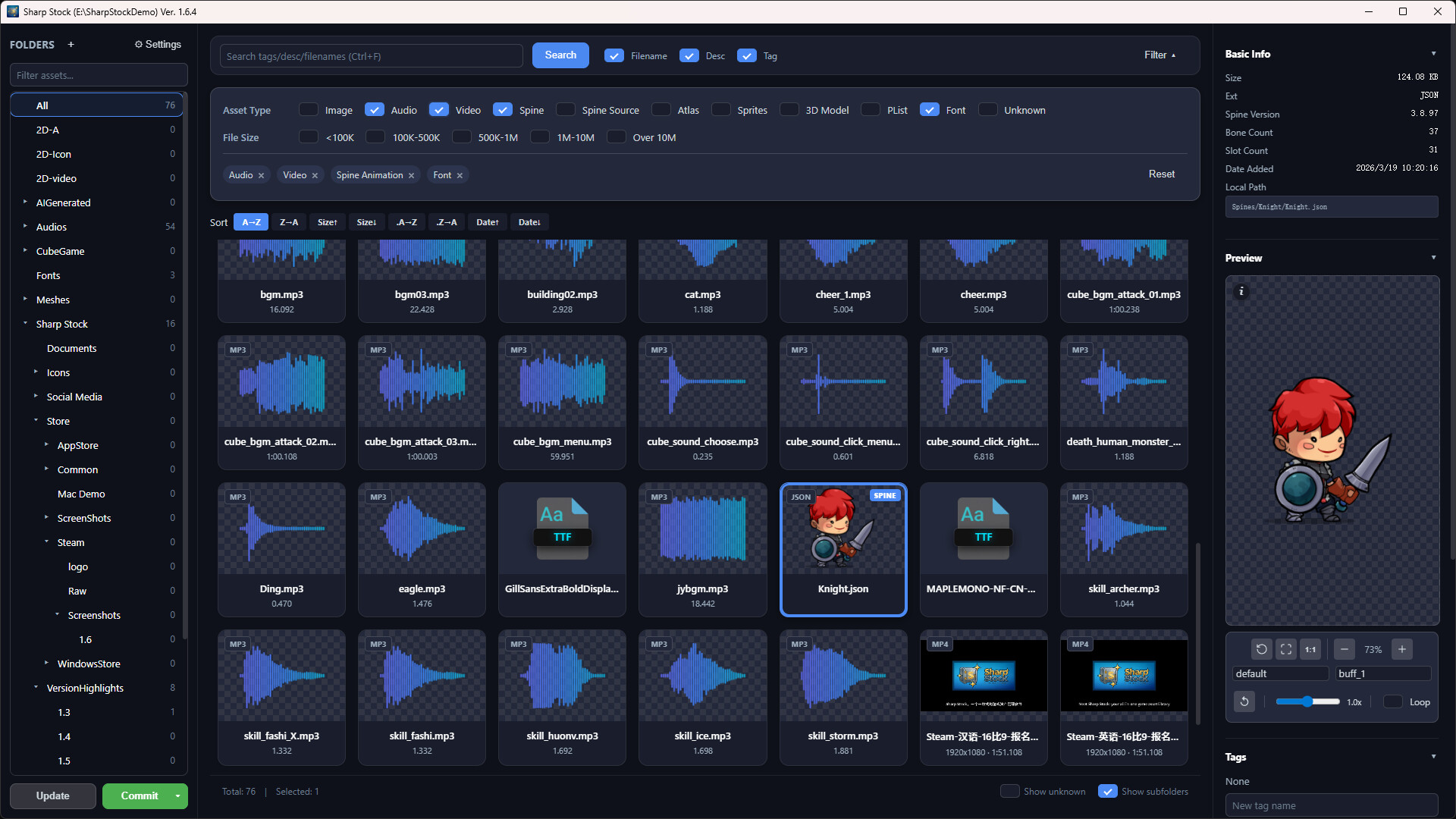Screen dimensions: 1456x819
Task: Open the Steam-汉语 MP4 video thumbnail
Action: (x=984, y=676)
